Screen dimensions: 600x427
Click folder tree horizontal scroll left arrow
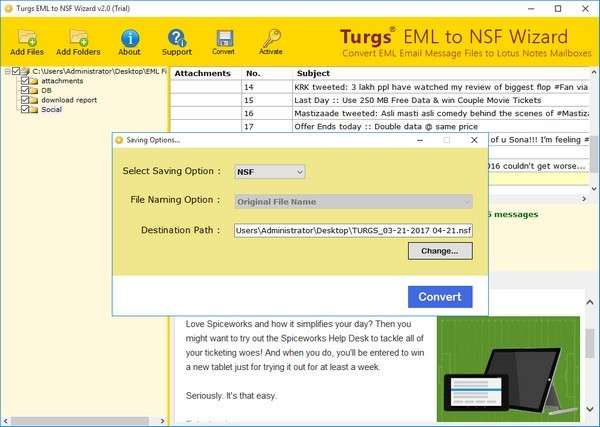click(6, 421)
